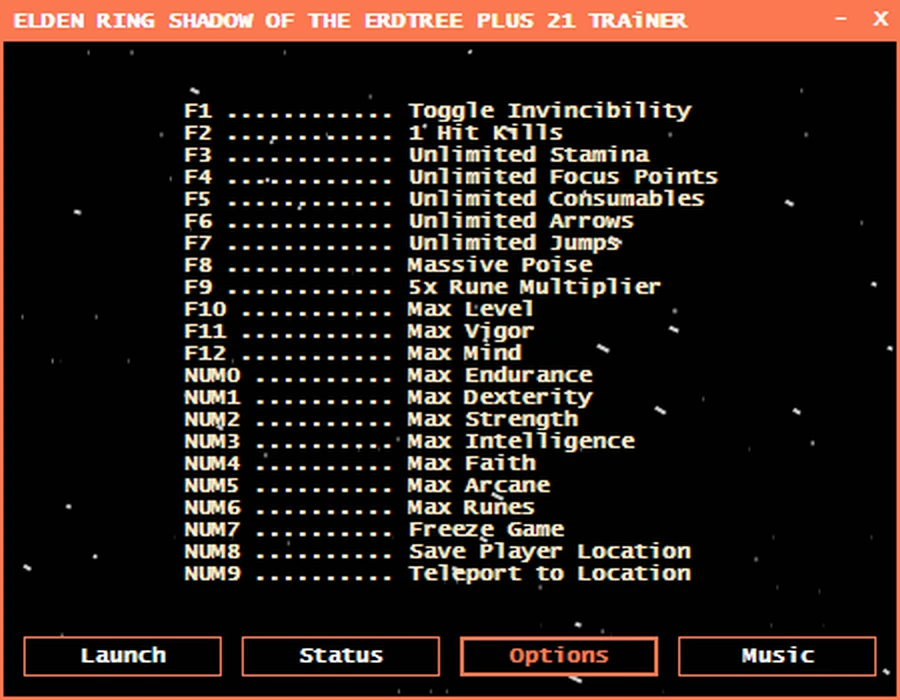Image resolution: width=900 pixels, height=700 pixels.
Task: Select the Max Strength line
Action: tap(381, 419)
